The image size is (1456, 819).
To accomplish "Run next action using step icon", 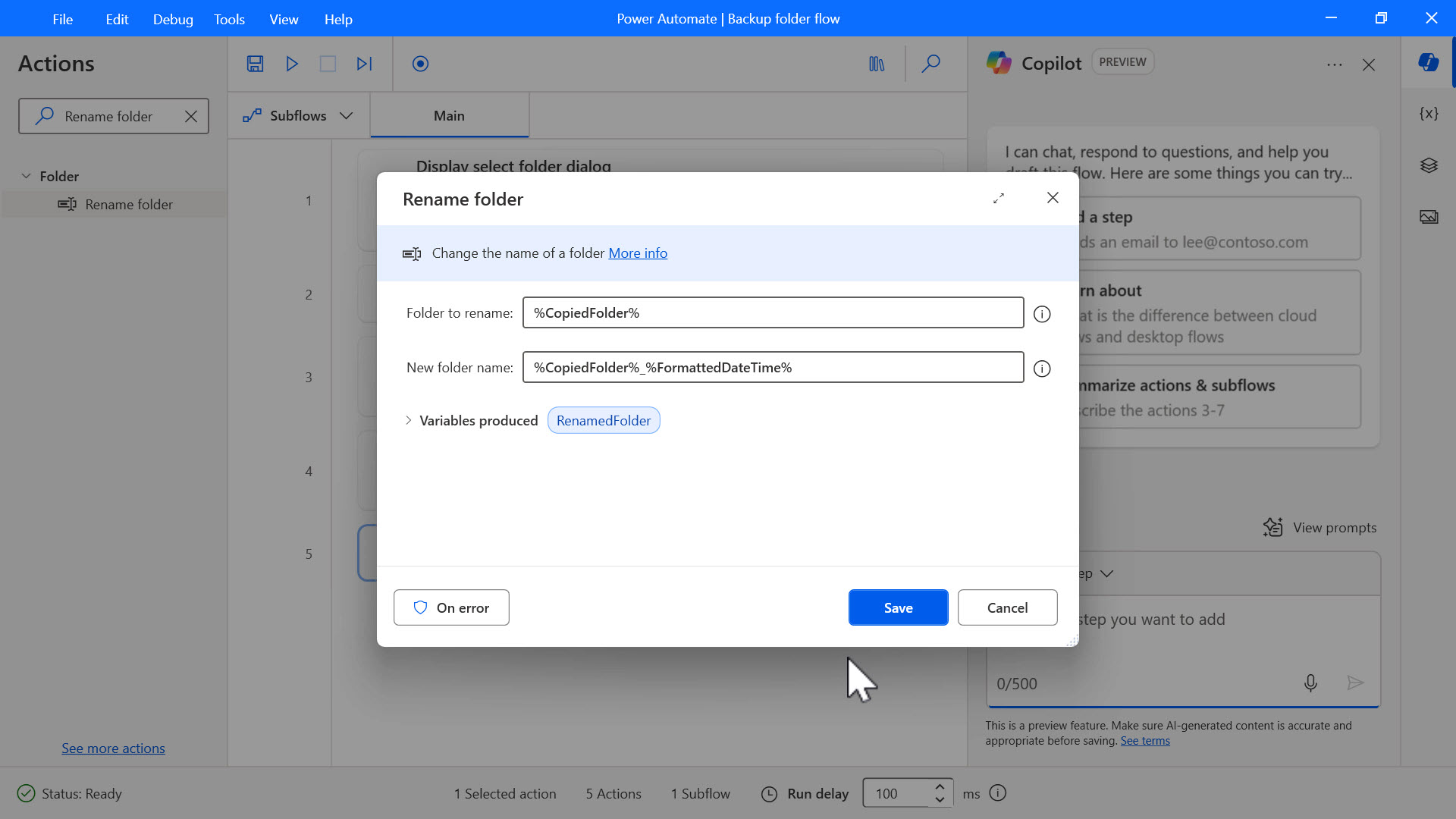I will (x=364, y=64).
